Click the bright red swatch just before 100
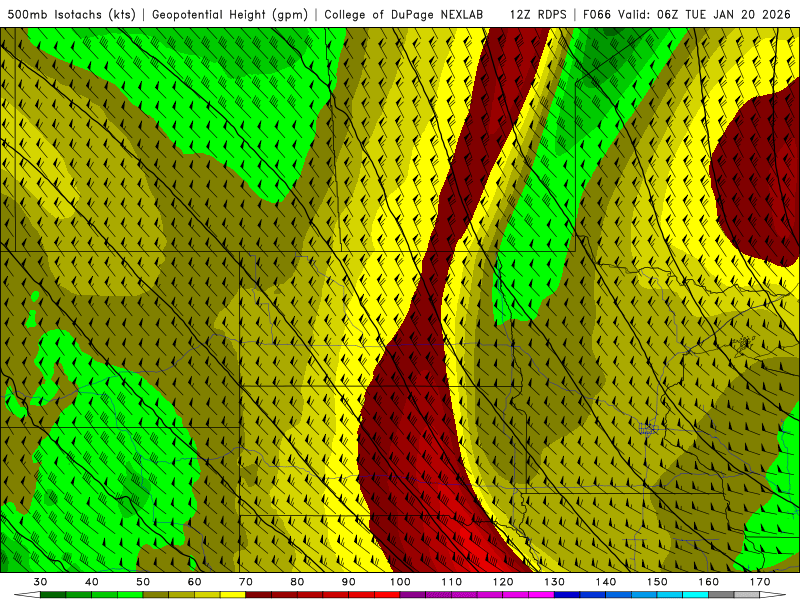This screenshot has height=600, width=800. click(x=387, y=595)
